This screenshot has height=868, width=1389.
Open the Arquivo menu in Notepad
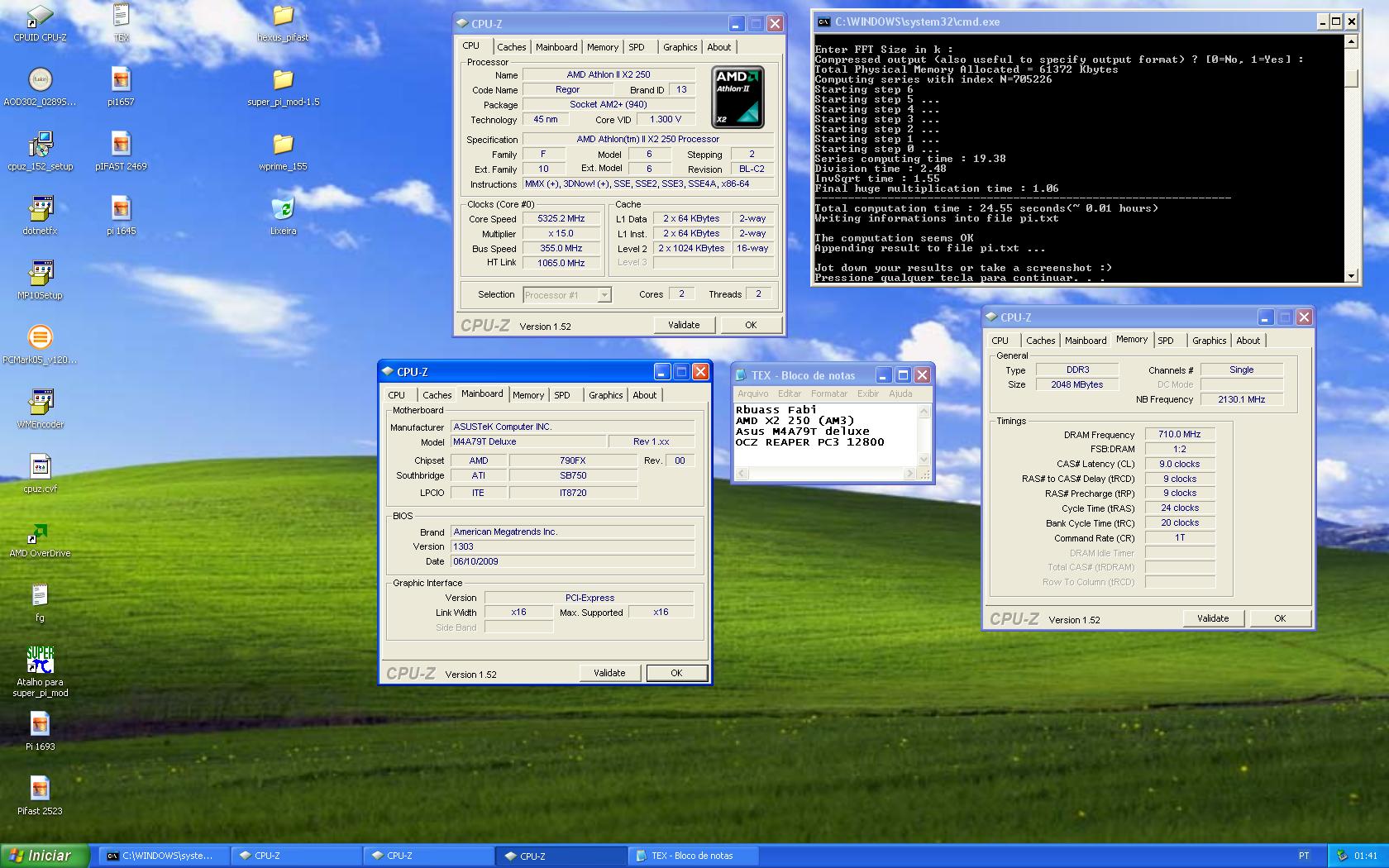(x=752, y=393)
